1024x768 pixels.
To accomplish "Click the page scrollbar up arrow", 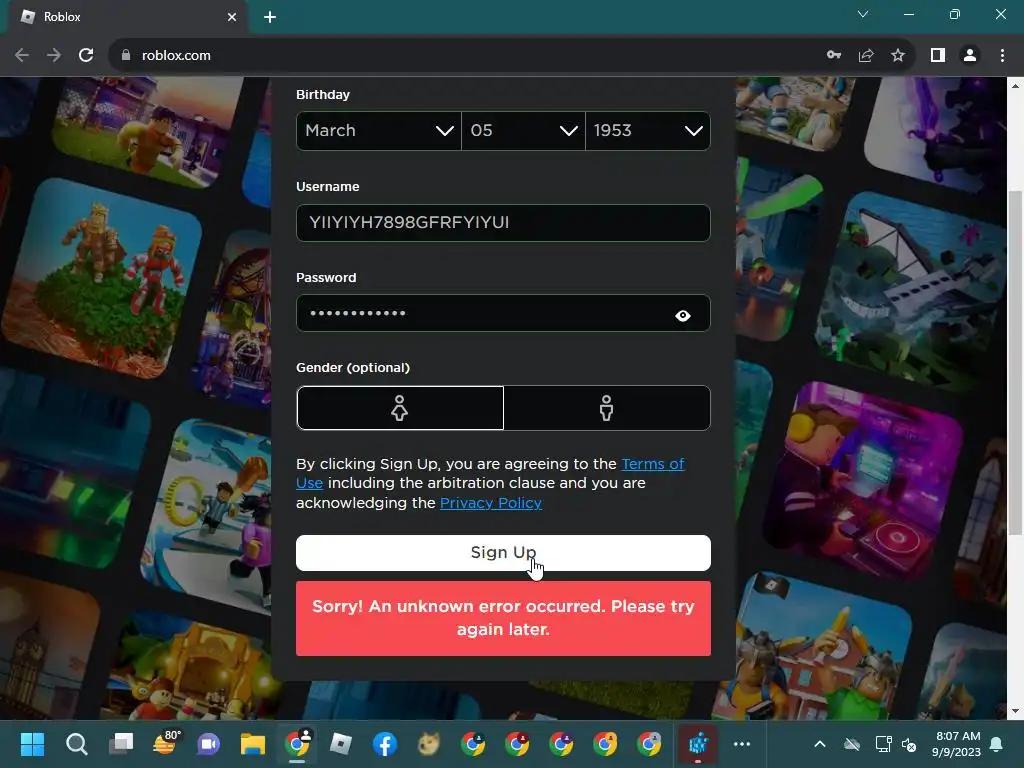I will pyautogui.click(x=1016, y=85).
